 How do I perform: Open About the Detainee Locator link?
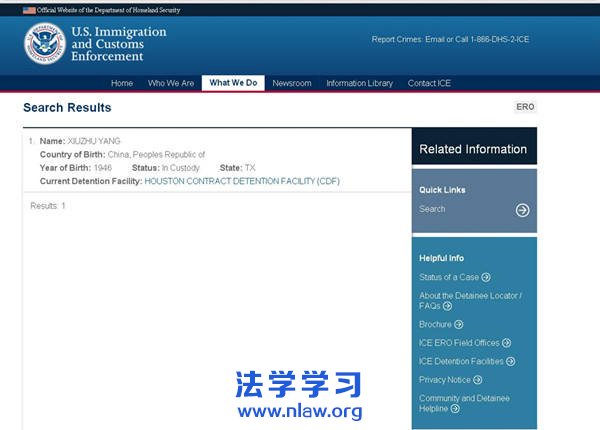click(x=470, y=301)
